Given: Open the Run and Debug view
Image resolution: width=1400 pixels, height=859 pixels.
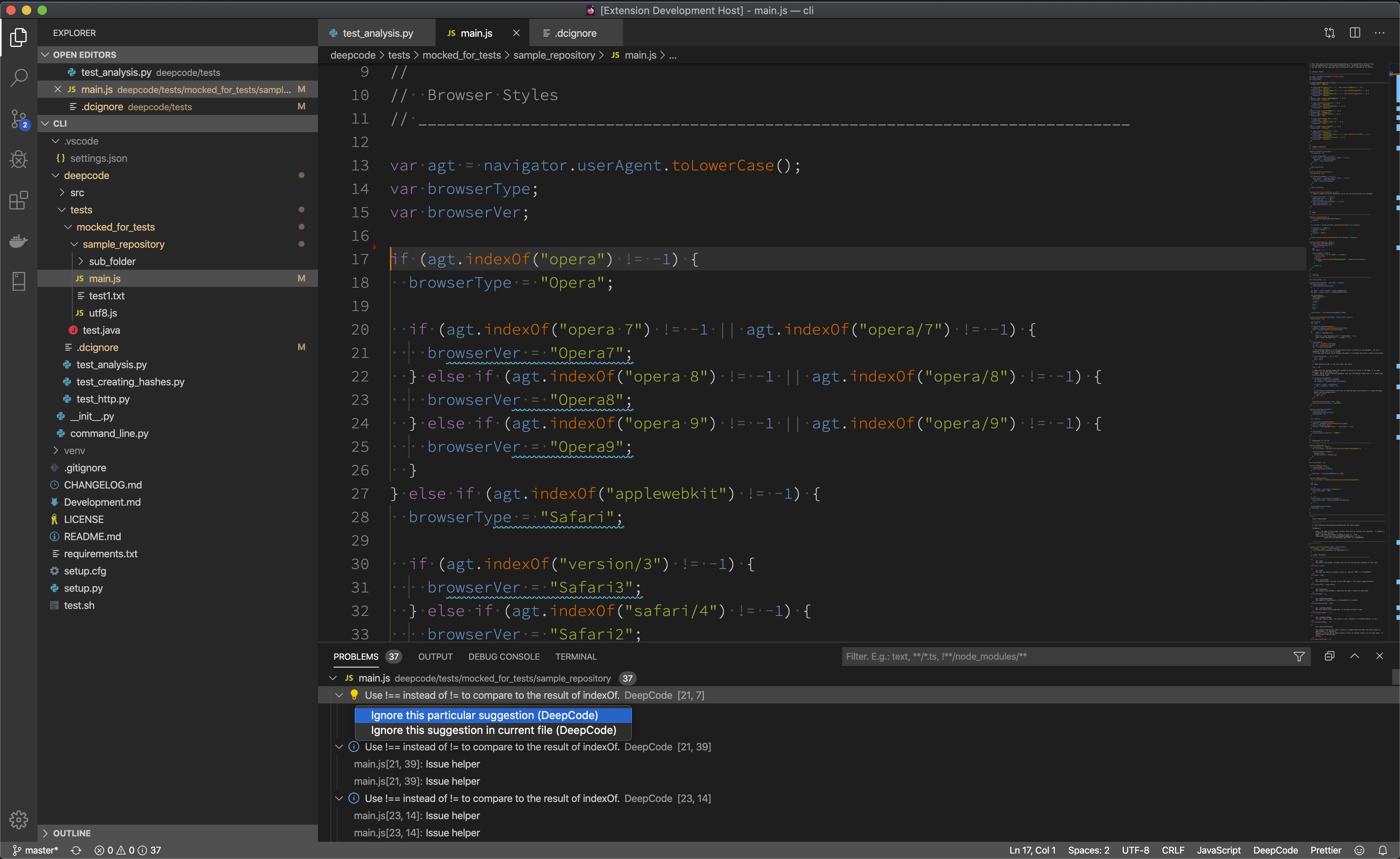Looking at the screenshot, I should pyautogui.click(x=19, y=160).
